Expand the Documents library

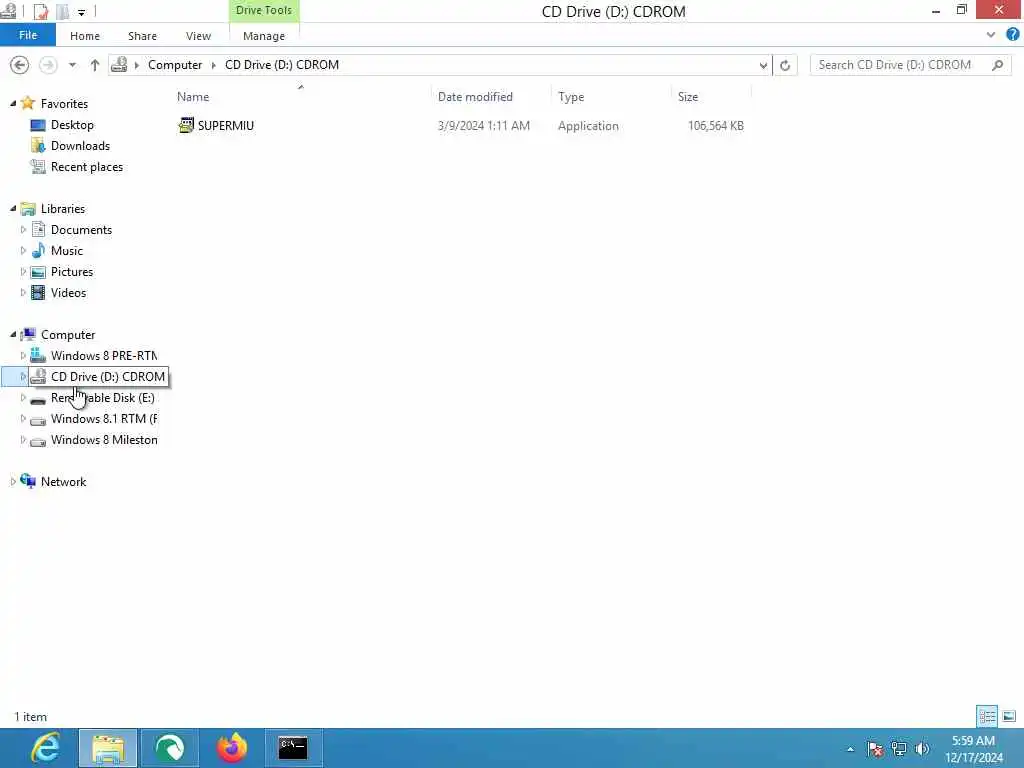[23, 229]
